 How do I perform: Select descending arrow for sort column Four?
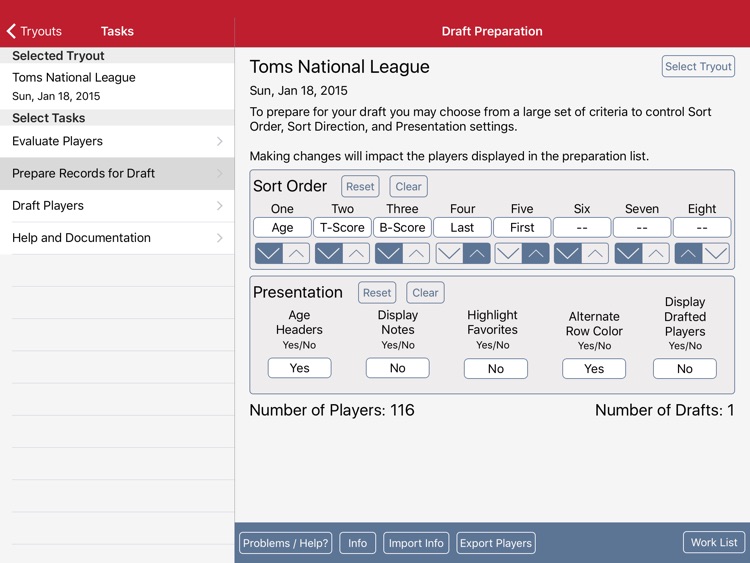[x=449, y=254]
